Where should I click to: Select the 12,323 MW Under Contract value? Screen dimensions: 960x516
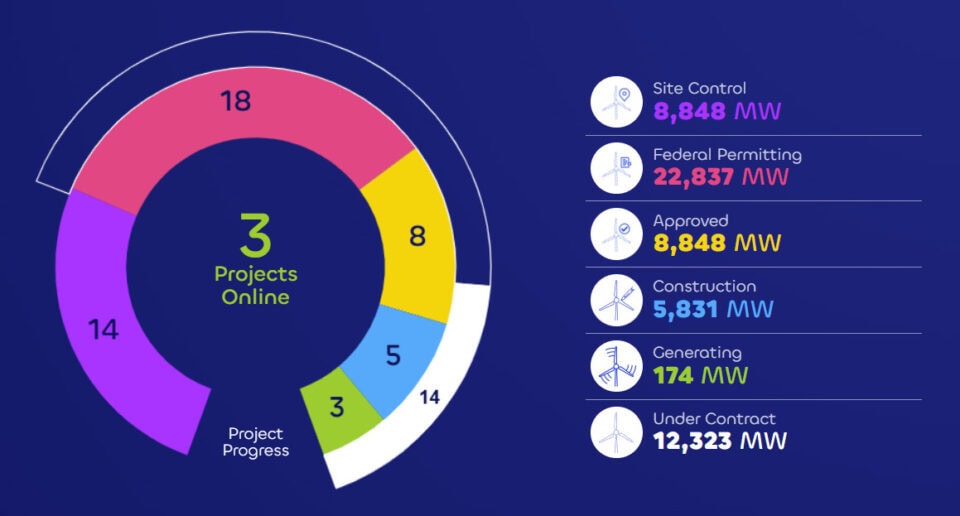[720, 441]
